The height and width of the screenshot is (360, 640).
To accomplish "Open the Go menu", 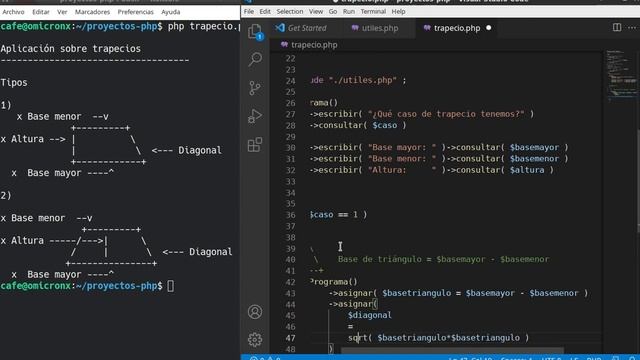I will click(x=333, y=11).
